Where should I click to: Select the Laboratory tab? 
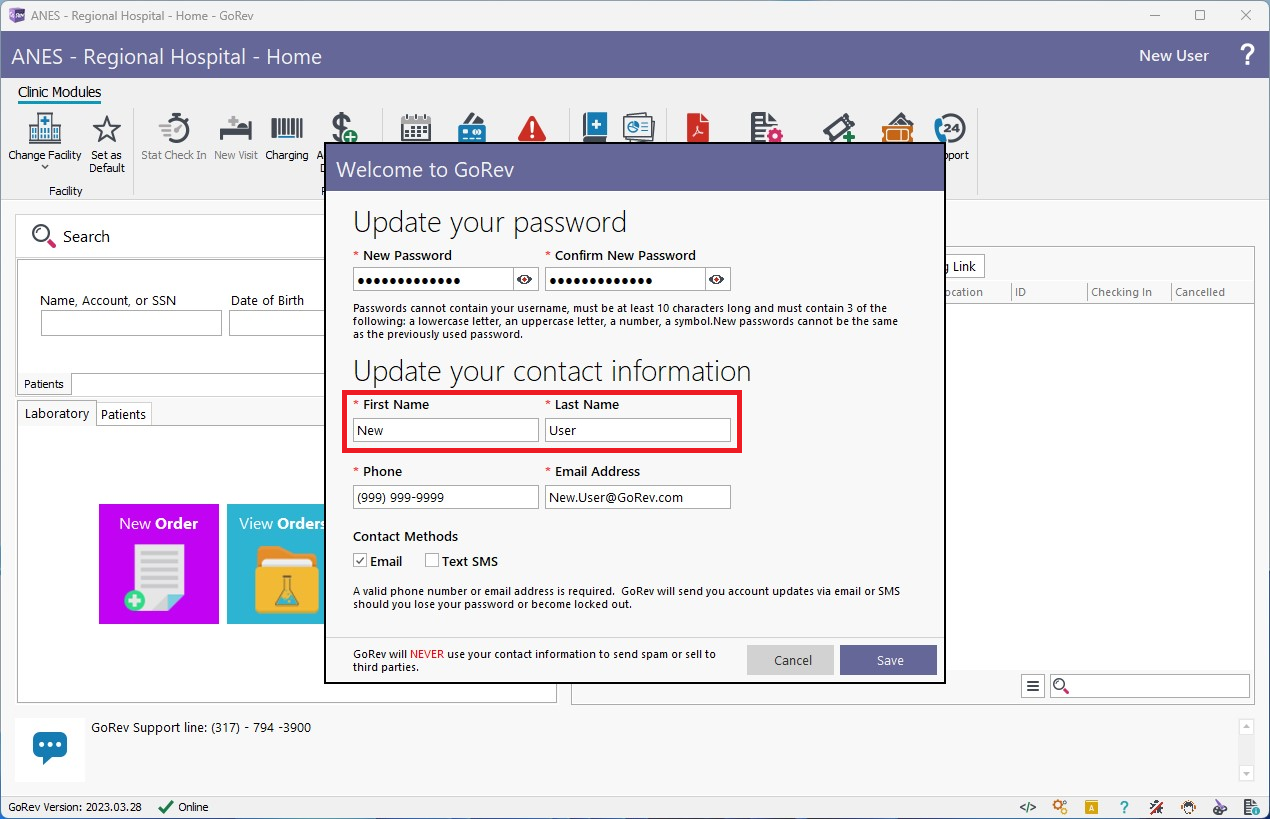coord(57,414)
